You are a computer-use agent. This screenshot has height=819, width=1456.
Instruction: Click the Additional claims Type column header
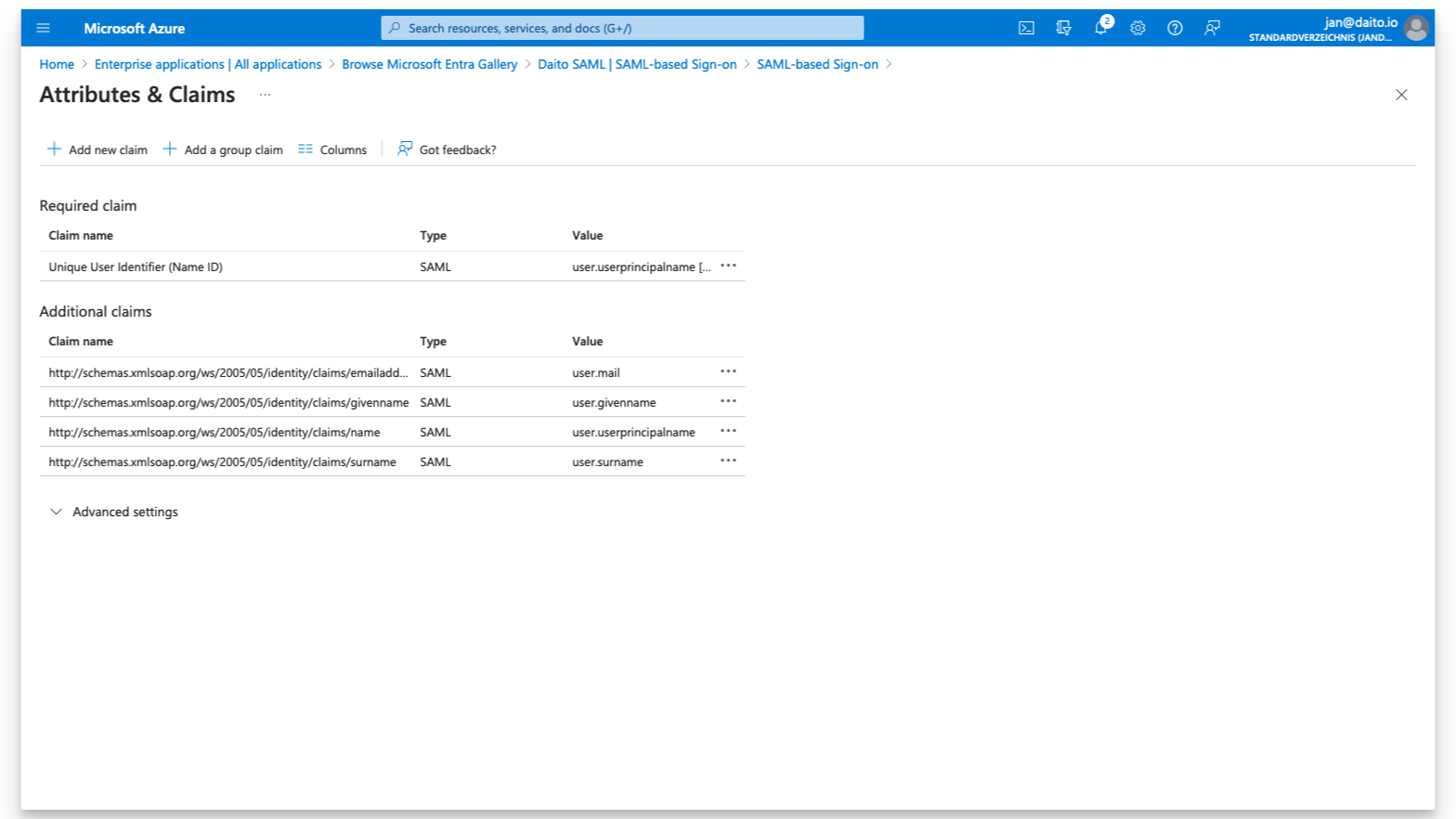(433, 341)
